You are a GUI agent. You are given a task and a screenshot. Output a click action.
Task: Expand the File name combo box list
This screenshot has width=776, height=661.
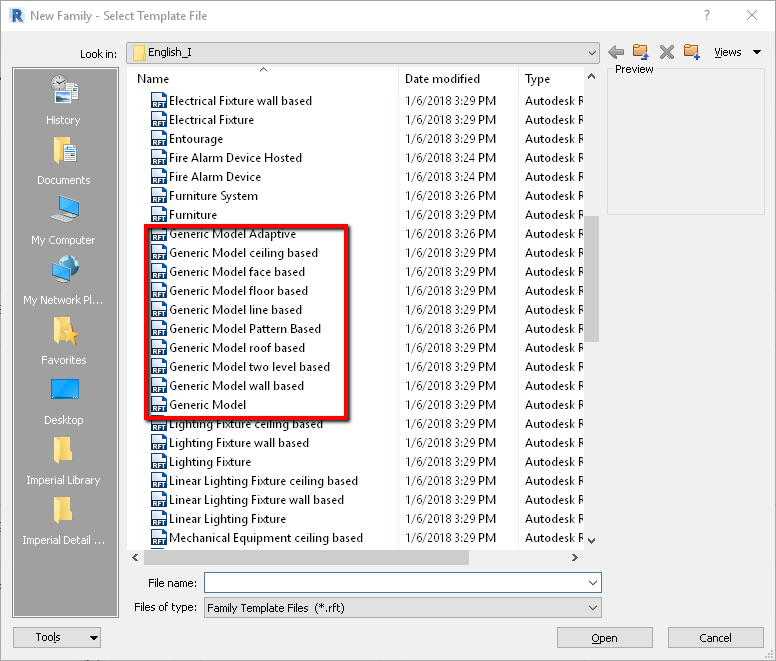coord(593,583)
